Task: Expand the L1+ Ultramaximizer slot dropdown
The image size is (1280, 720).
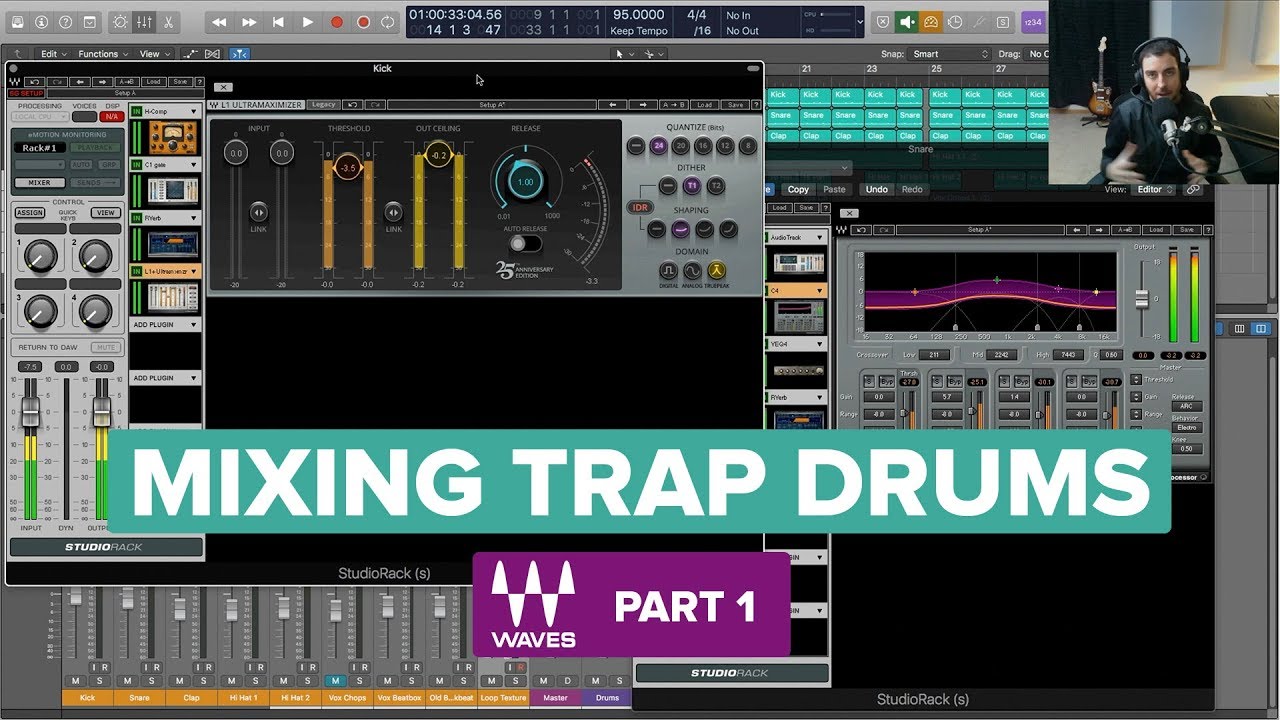Action: (x=194, y=271)
